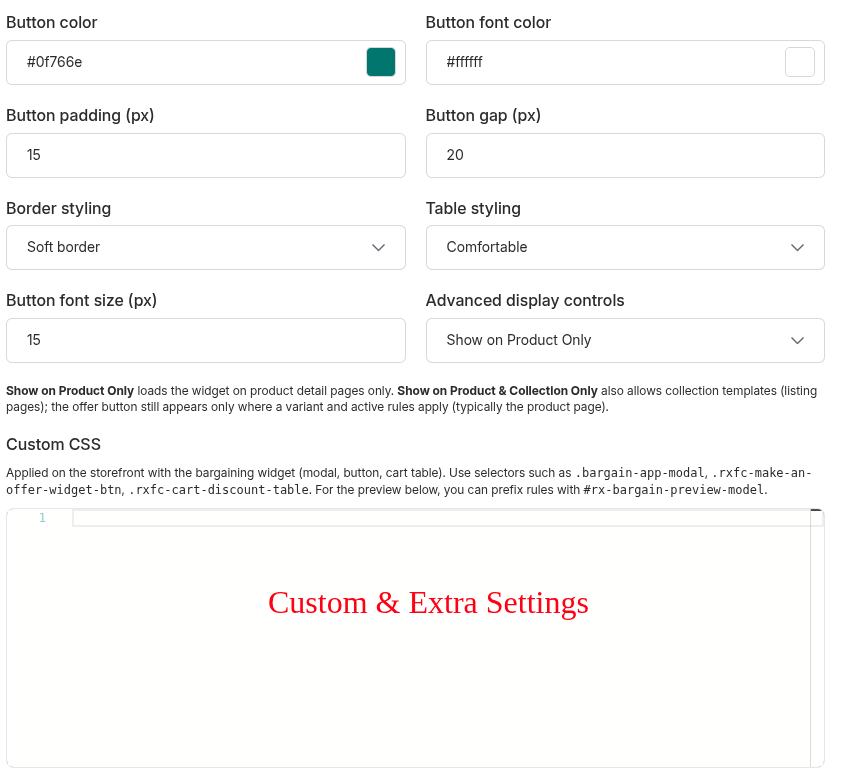
Task: Select line number 1 in CSS editor gutter
Action: (42, 518)
